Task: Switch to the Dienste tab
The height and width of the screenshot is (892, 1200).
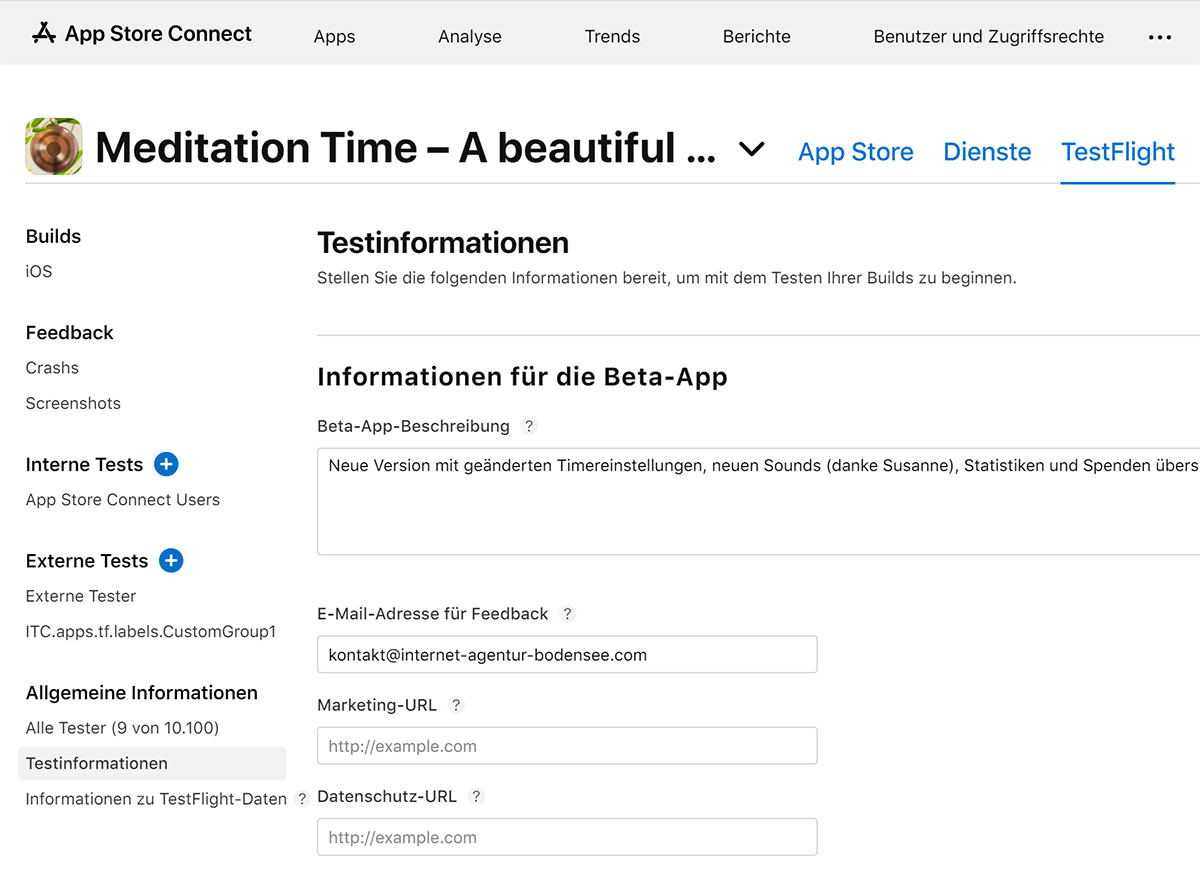Action: pyautogui.click(x=987, y=152)
